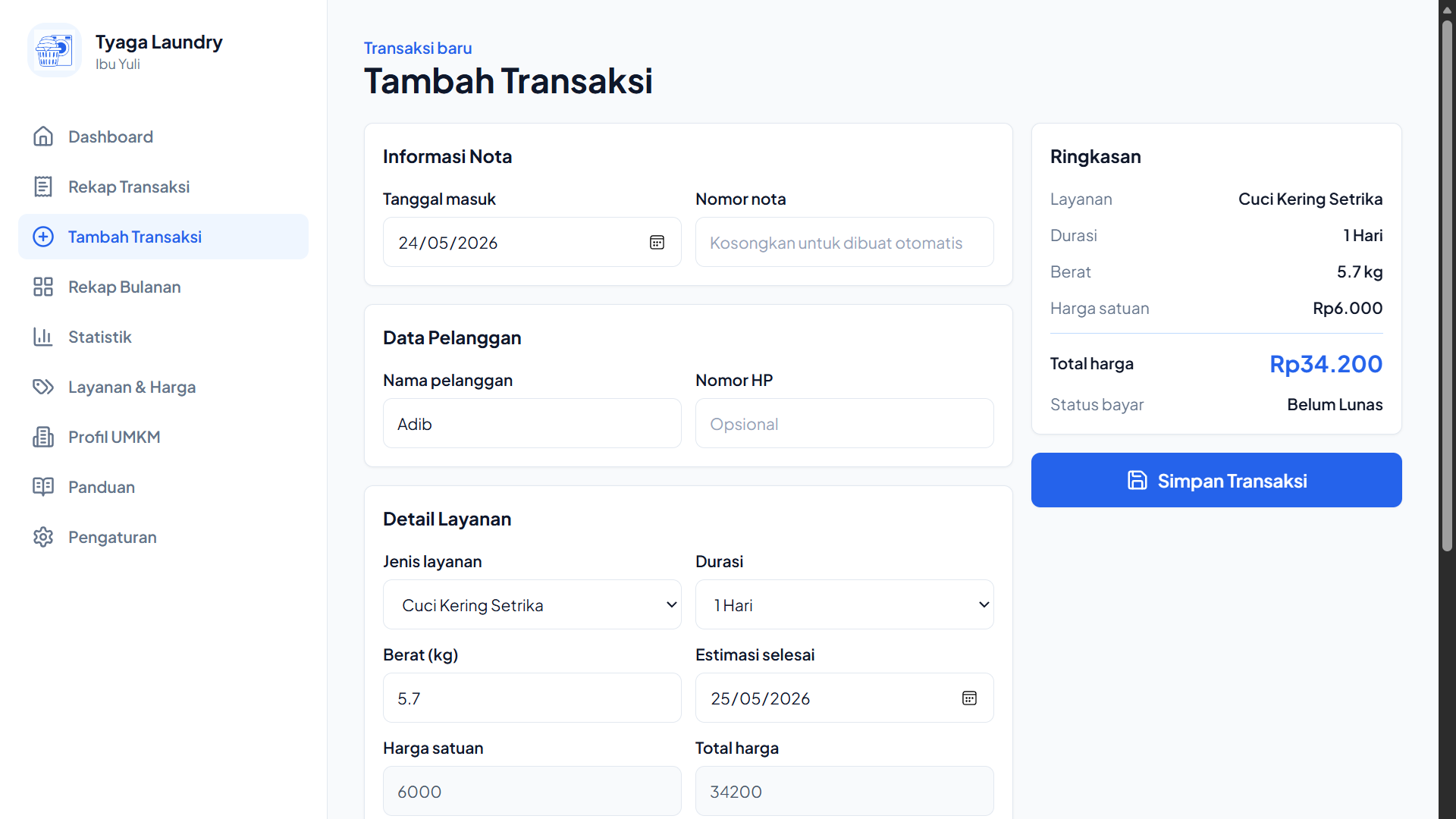This screenshot has height=819, width=1456.
Task: Click the Cuci Kering Setrika summary value
Action: [x=1310, y=199]
